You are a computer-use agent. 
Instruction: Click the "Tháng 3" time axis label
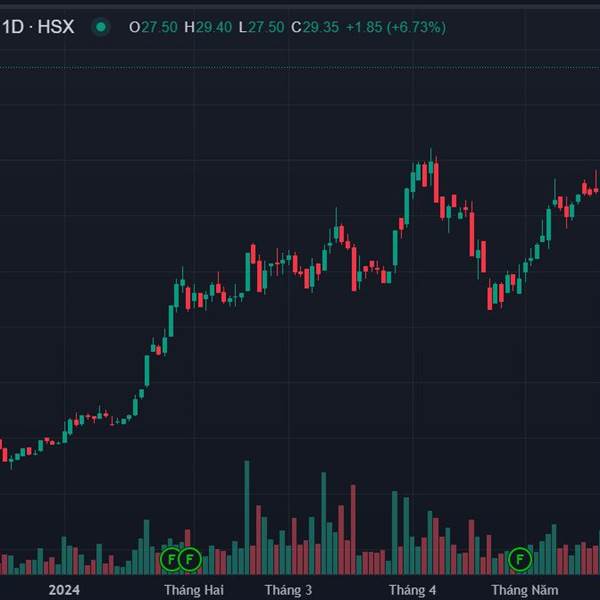coord(288,590)
